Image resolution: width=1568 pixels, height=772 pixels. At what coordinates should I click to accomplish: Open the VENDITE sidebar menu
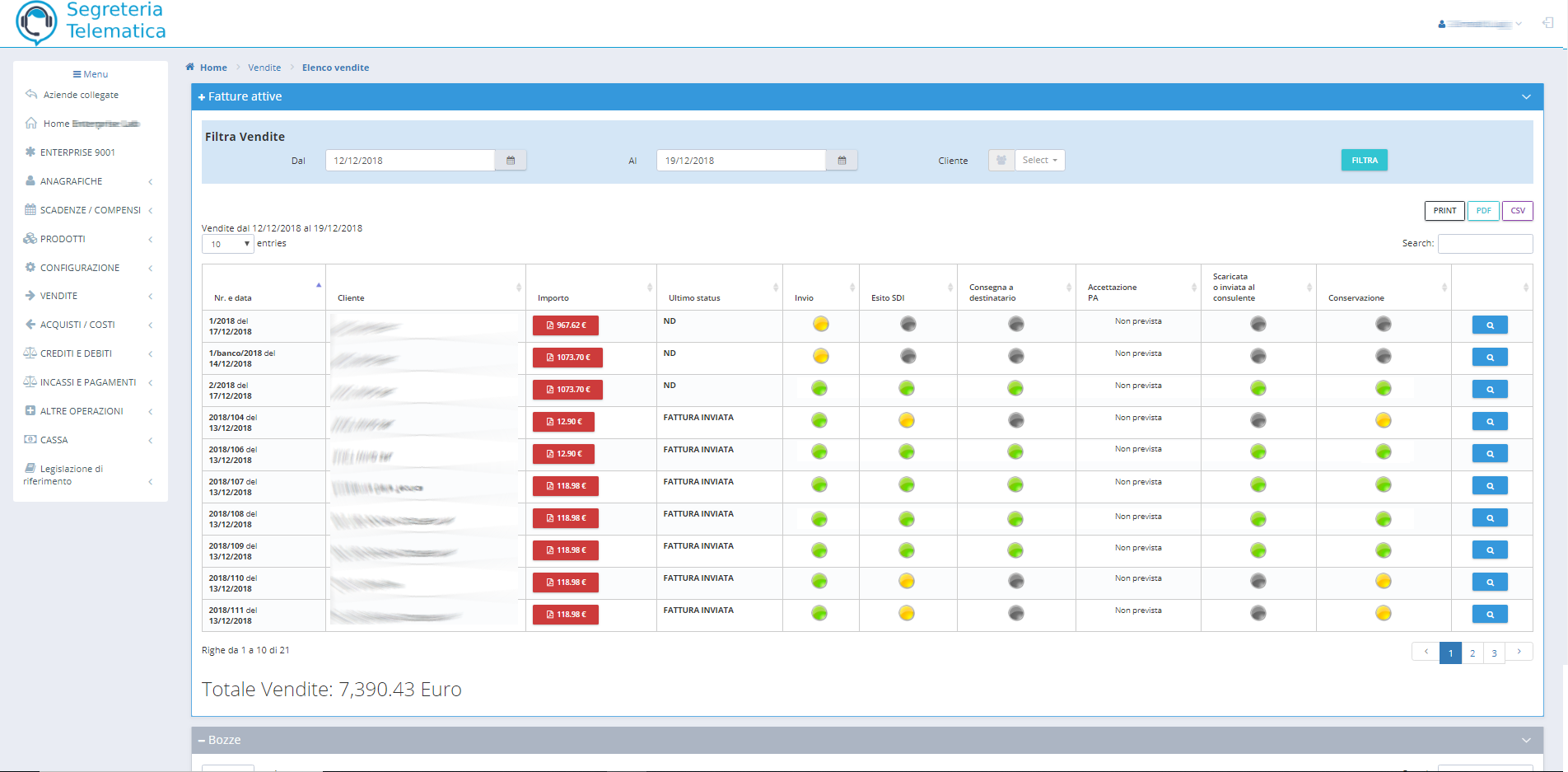pos(89,296)
